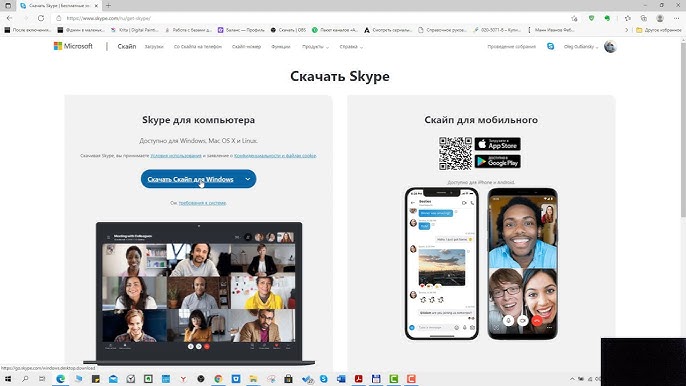Open the browser settings three-dots menu
Viewport: 686px width, 386px height.
click(x=676, y=18)
